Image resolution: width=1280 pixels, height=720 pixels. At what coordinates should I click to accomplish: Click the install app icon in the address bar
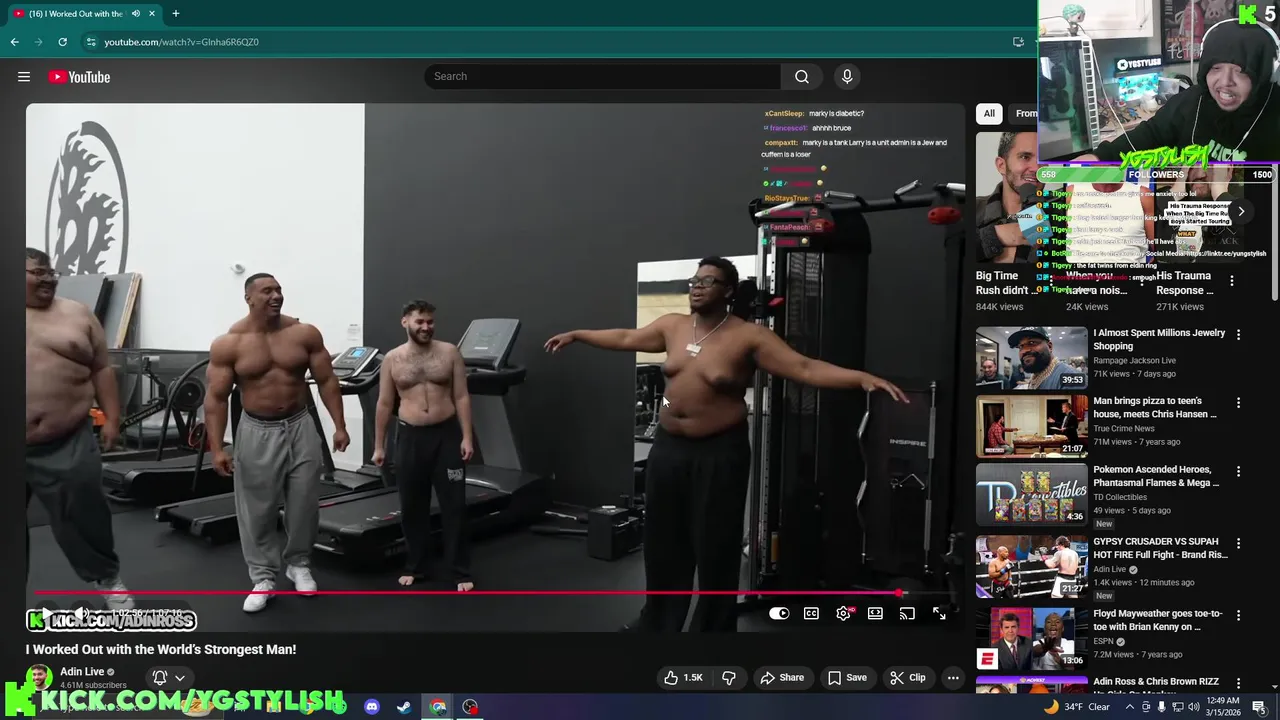pos(1018,42)
